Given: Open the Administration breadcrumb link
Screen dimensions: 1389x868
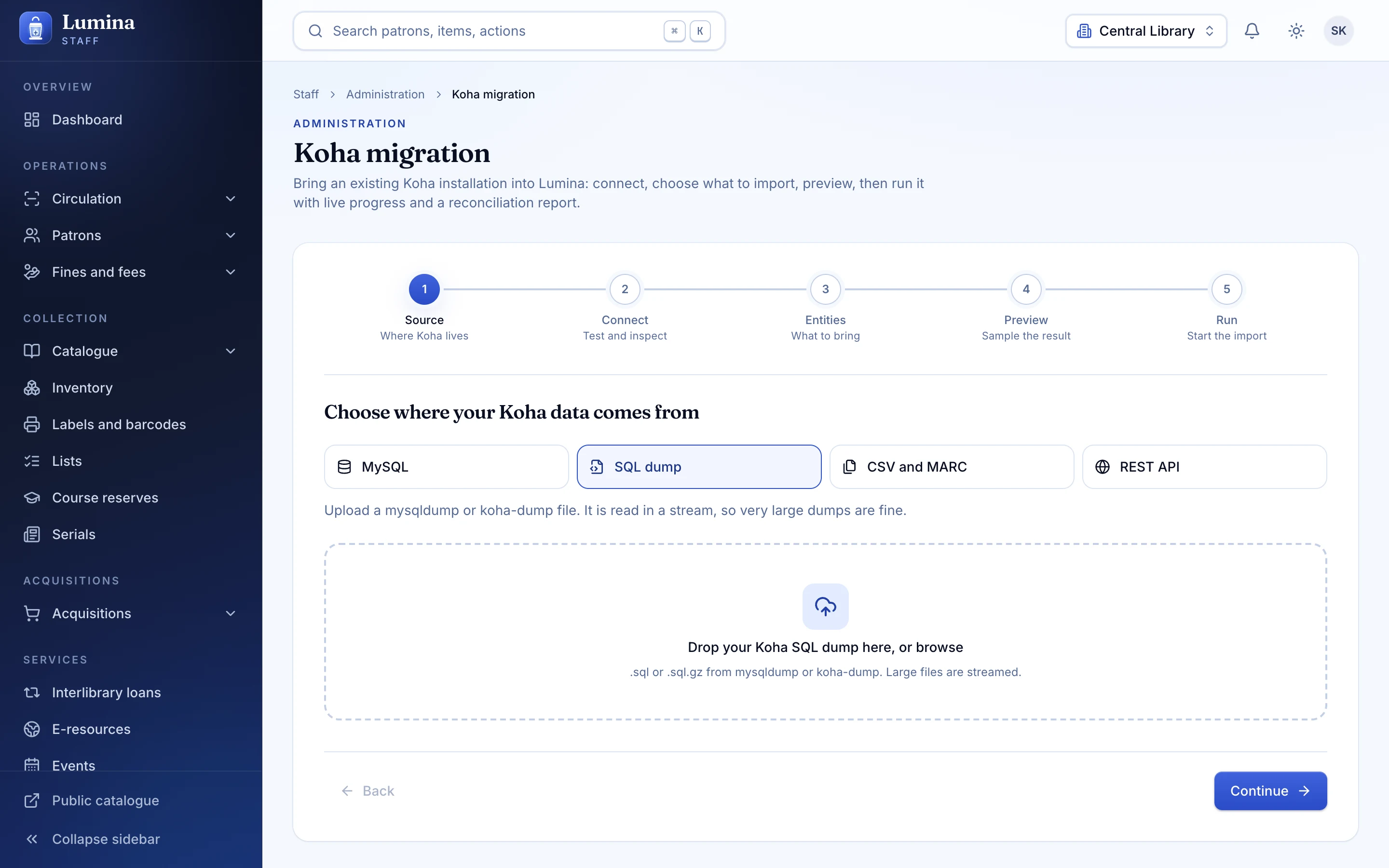Looking at the screenshot, I should pos(385,95).
